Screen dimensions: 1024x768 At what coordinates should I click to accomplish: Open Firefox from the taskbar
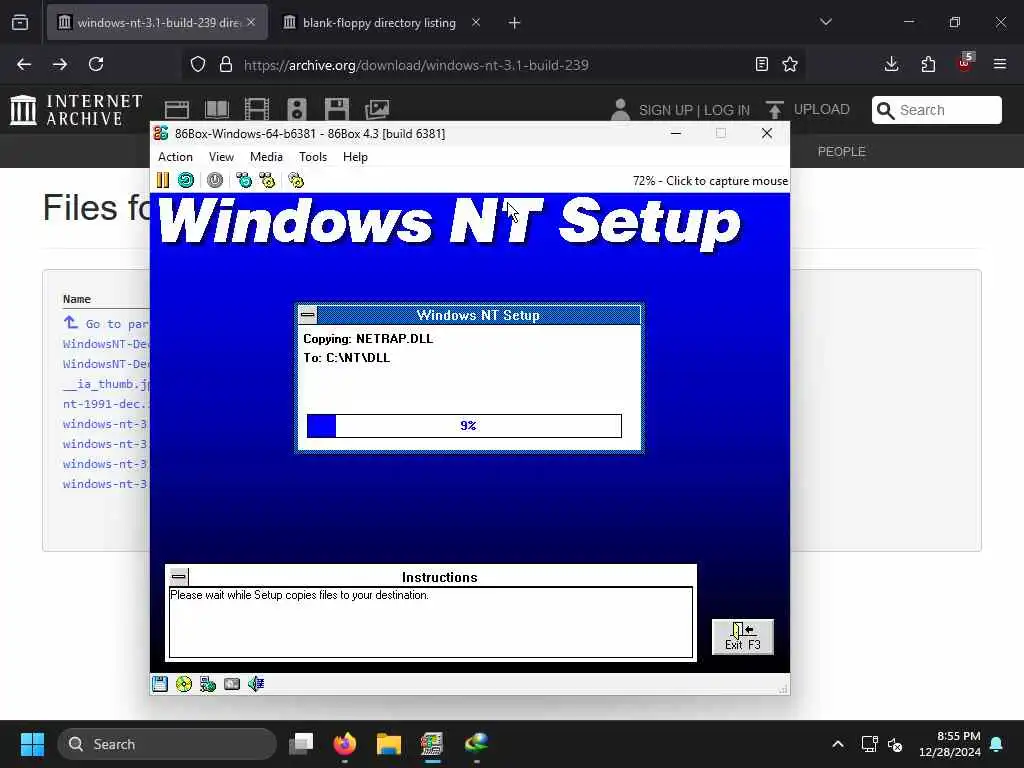point(345,744)
